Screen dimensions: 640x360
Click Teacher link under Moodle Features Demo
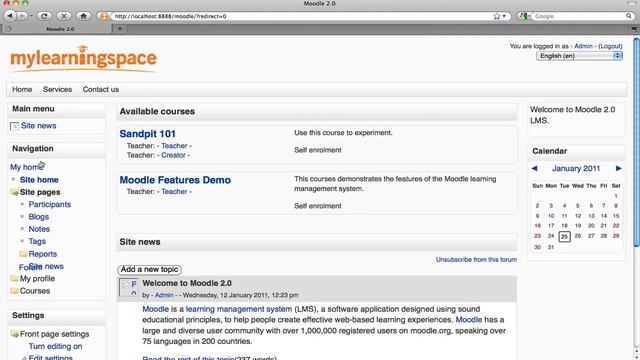coord(174,191)
